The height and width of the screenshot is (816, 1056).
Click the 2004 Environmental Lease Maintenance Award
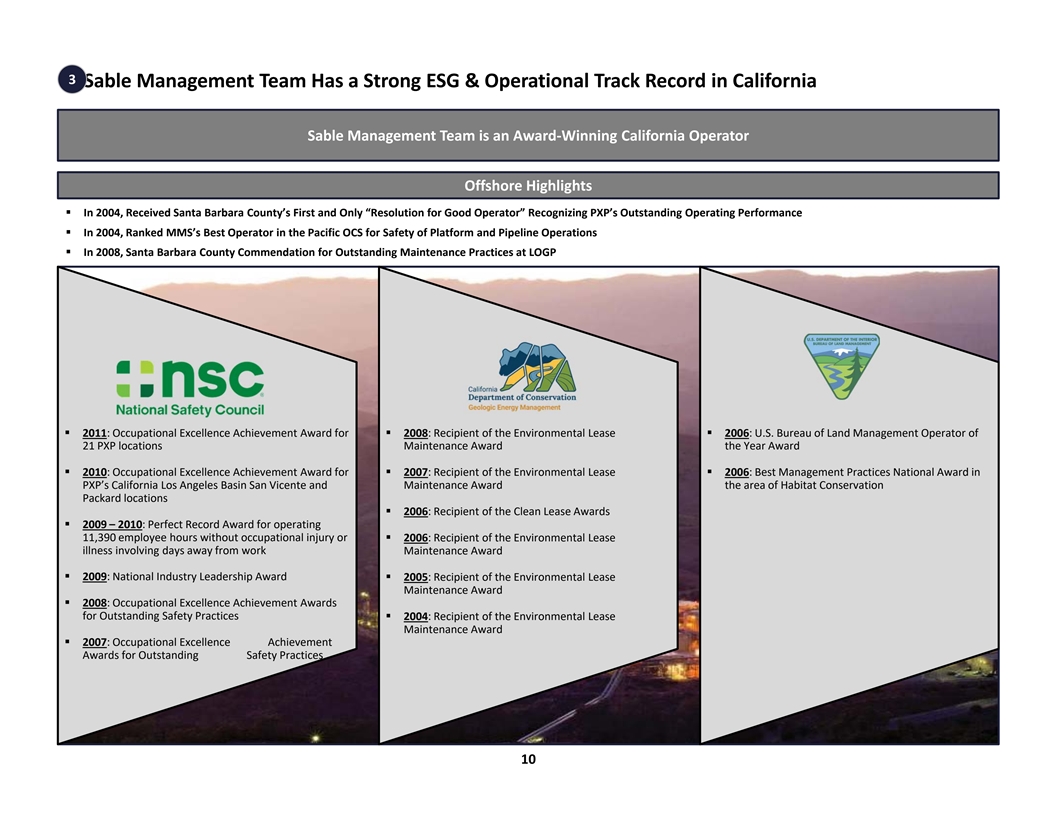[508, 622]
